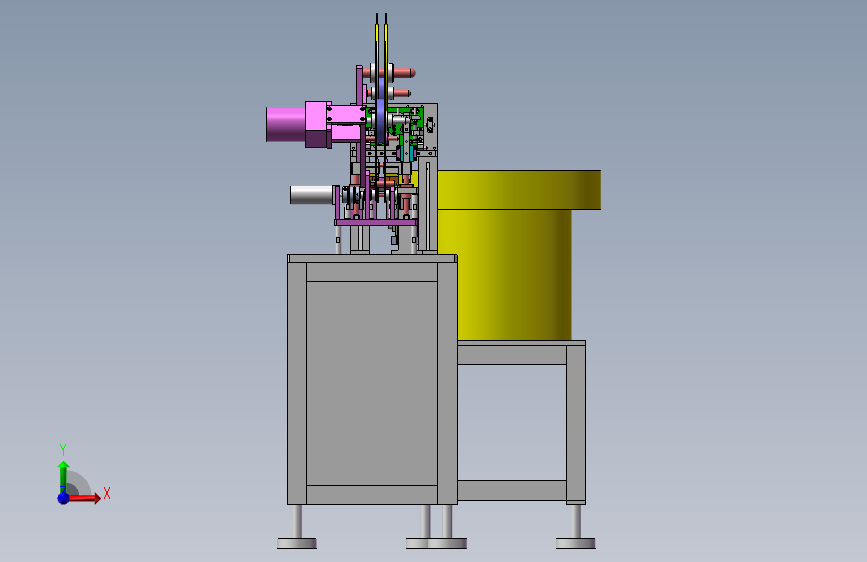Pick the magenta motor cylinder
This screenshot has height=562, width=867.
(x=286, y=124)
